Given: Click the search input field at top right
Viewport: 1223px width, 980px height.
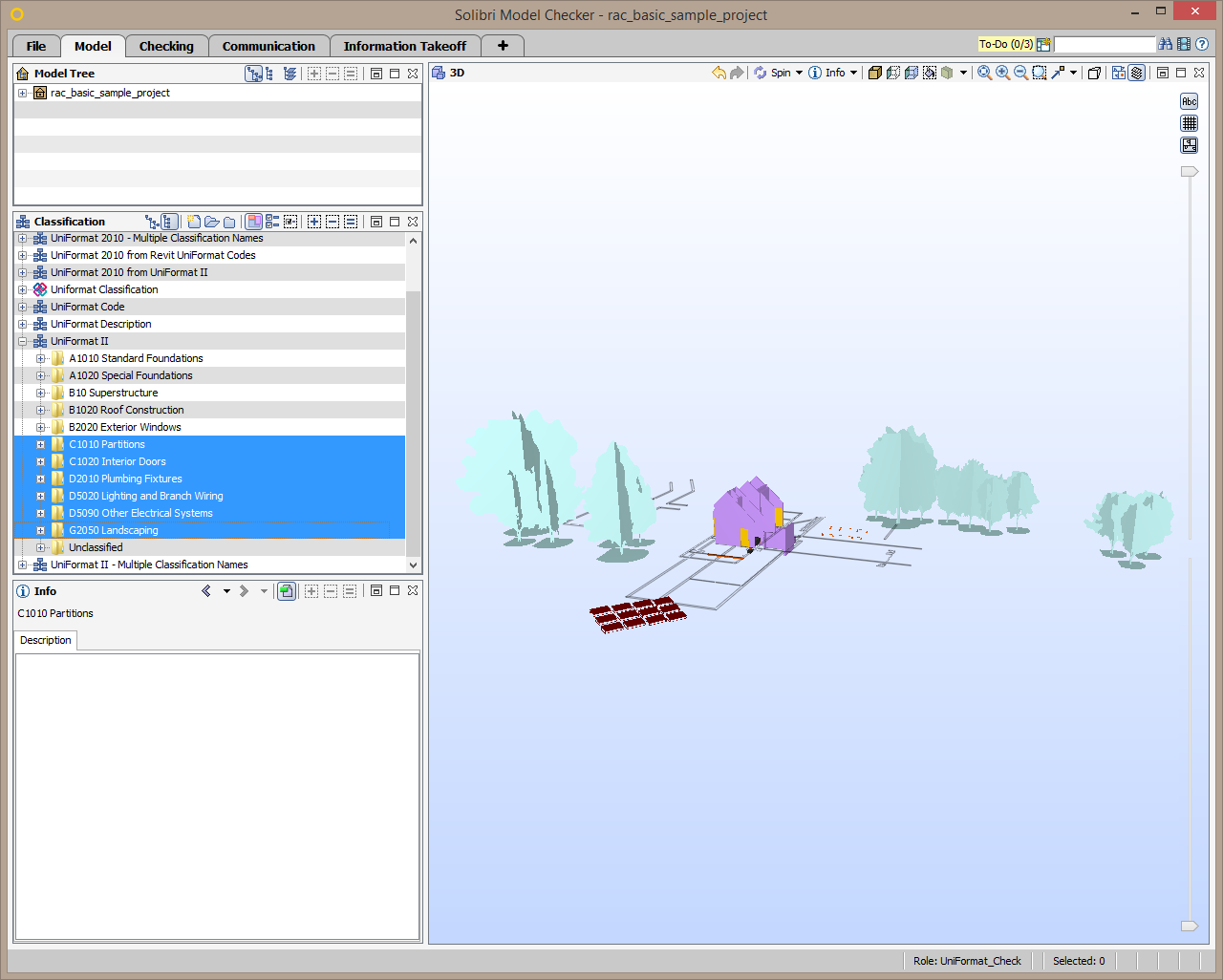Looking at the screenshot, I should (x=1105, y=44).
